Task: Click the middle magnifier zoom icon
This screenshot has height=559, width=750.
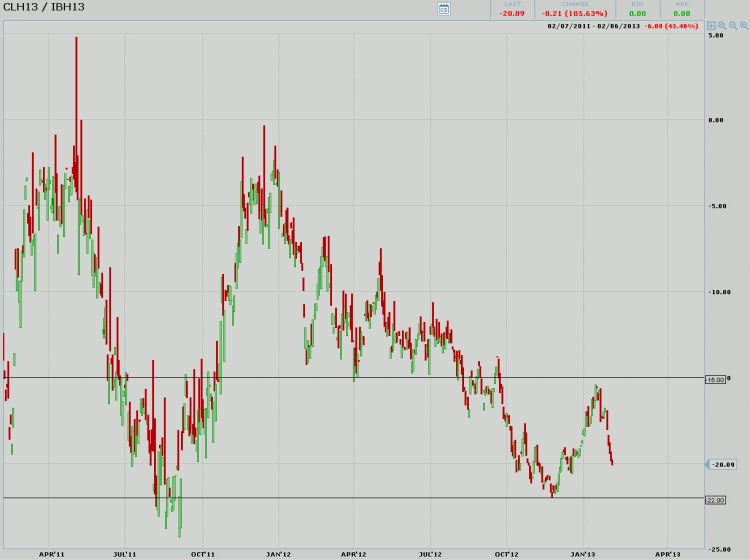Action: tap(733, 26)
